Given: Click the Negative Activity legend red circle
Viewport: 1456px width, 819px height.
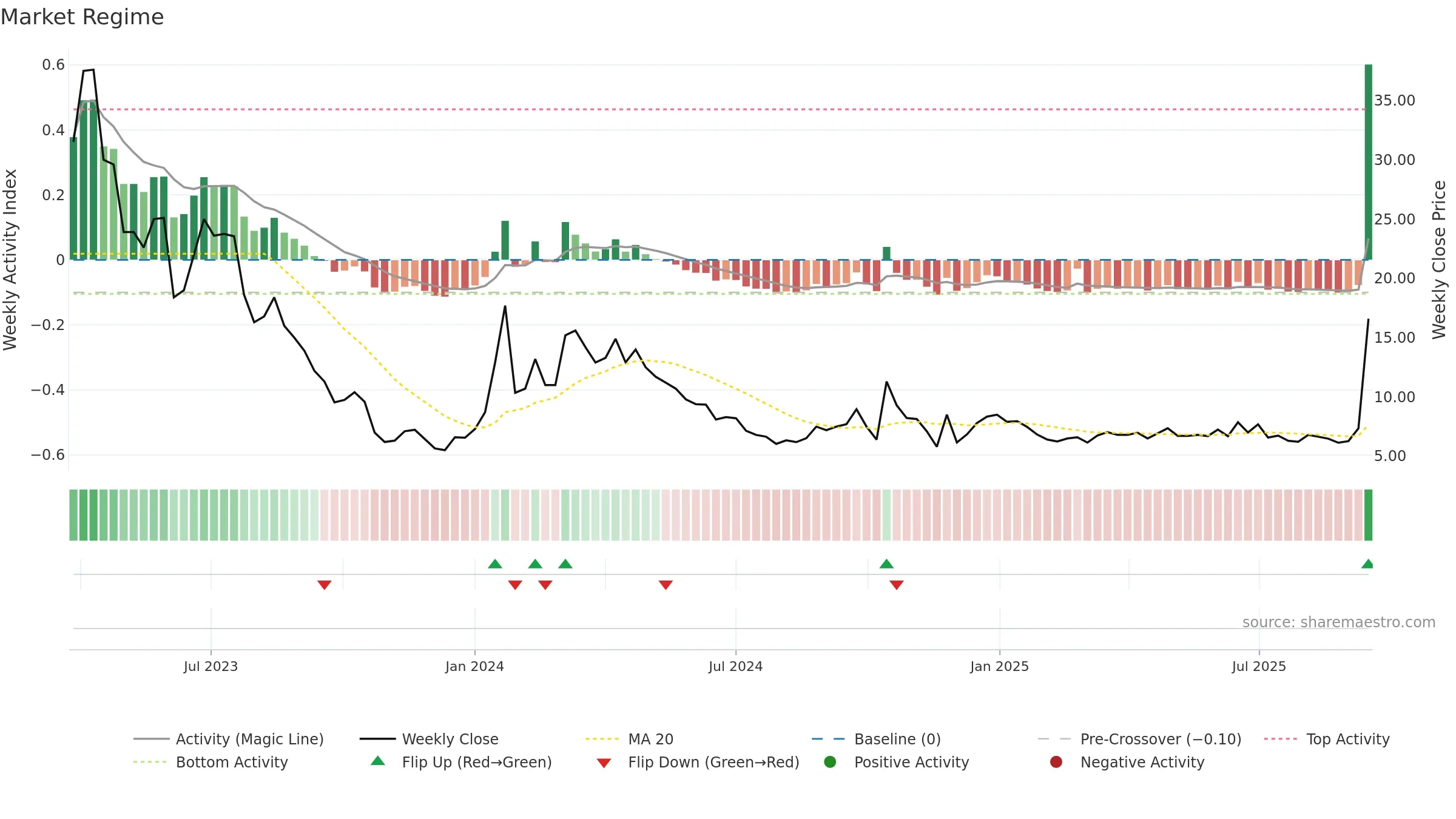Looking at the screenshot, I should [1056, 761].
